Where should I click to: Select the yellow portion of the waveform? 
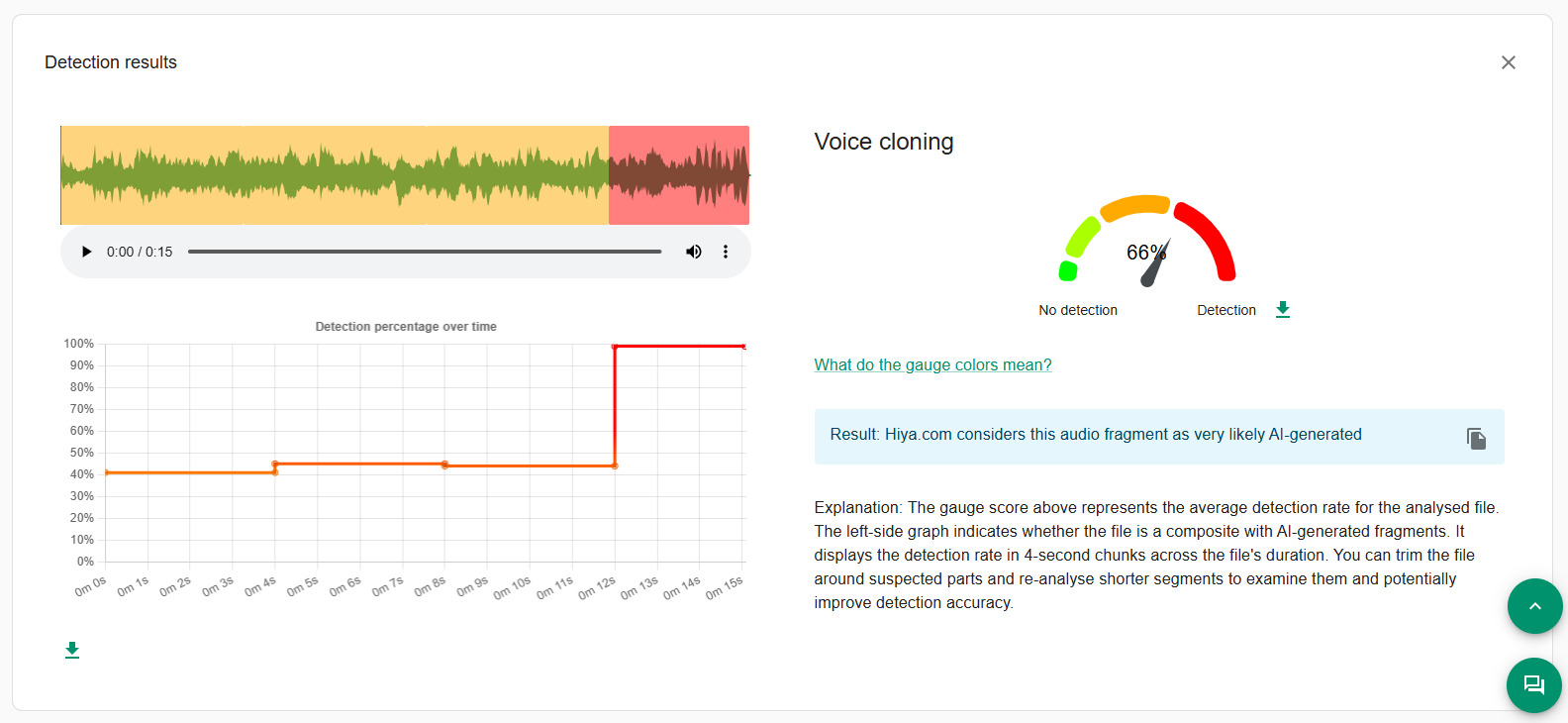tap(335, 175)
